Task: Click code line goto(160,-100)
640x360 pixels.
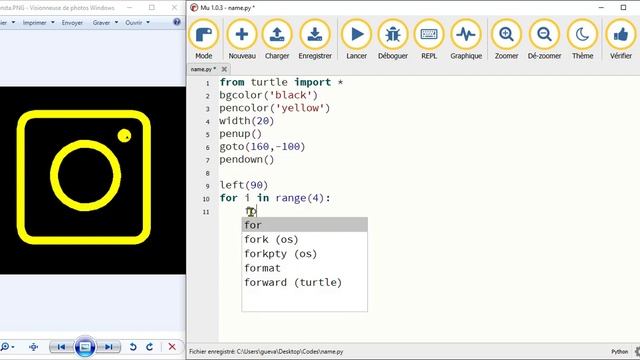Action: tap(262, 147)
